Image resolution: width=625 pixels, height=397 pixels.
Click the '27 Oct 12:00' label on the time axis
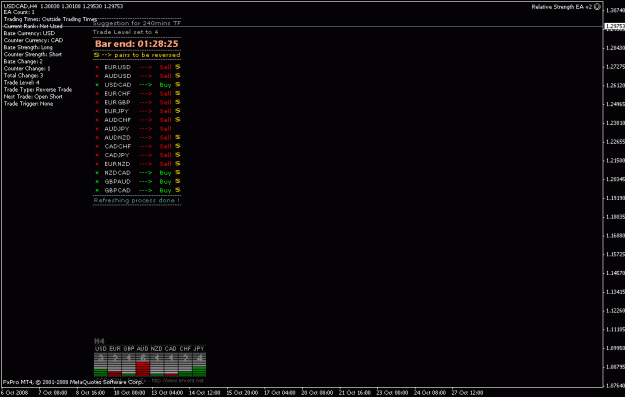pos(467,393)
